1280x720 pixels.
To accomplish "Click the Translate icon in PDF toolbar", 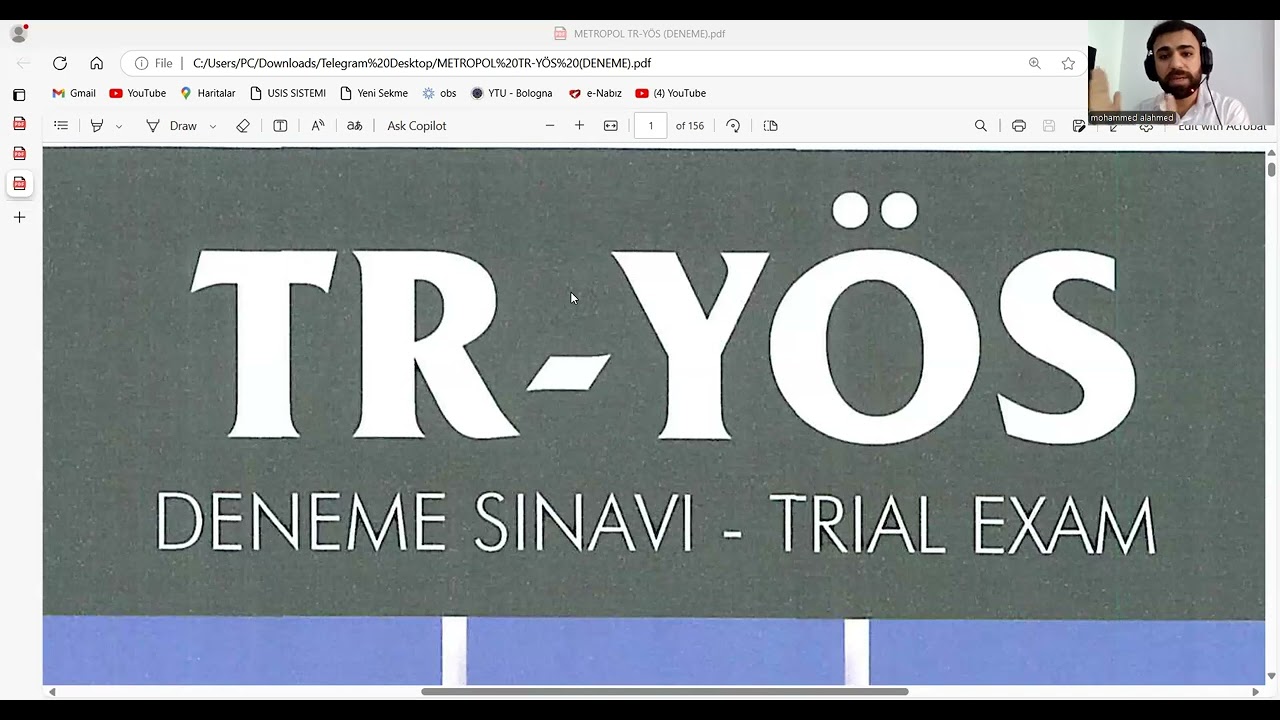I will [354, 126].
